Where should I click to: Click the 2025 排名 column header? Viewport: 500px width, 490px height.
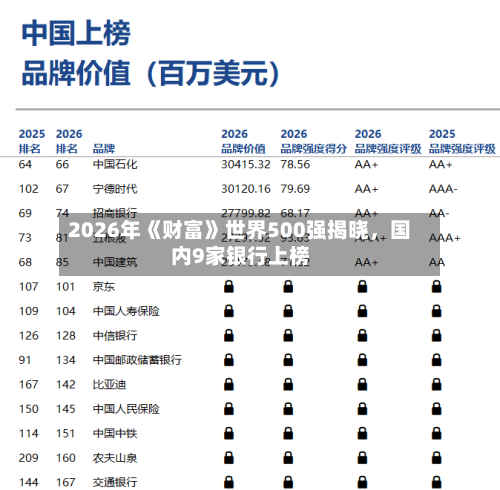tap(32, 141)
